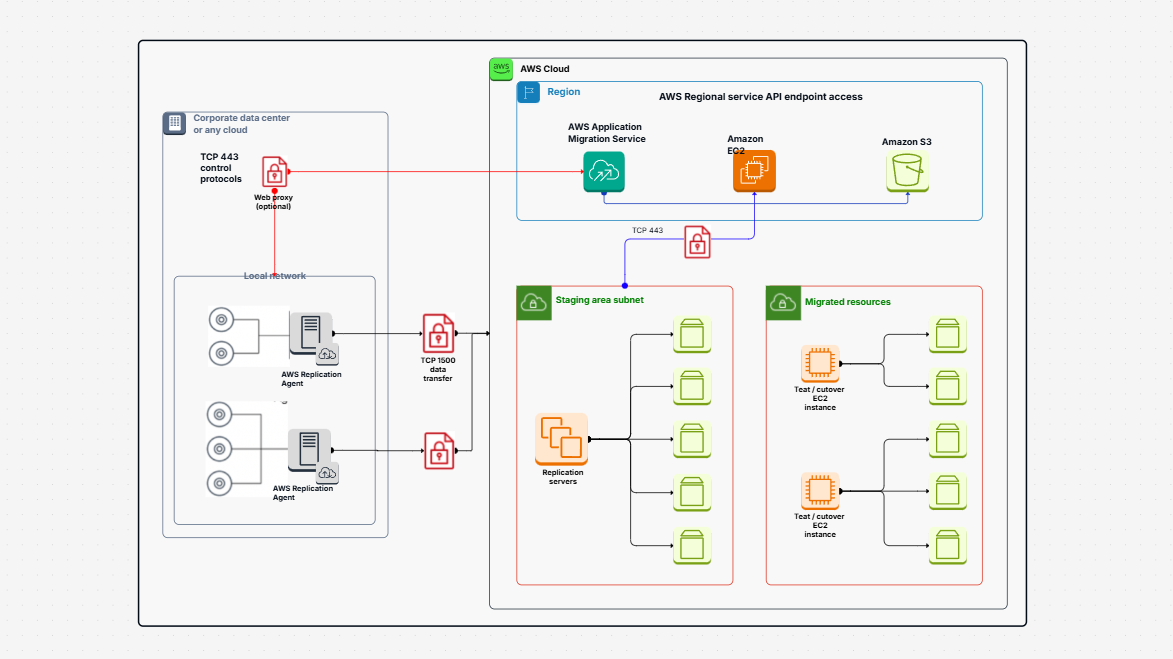Select the 'AWS Cloud' title text
Image resolution: width=1173 pixels, height=659 pixels.
(x=545, y=69)
